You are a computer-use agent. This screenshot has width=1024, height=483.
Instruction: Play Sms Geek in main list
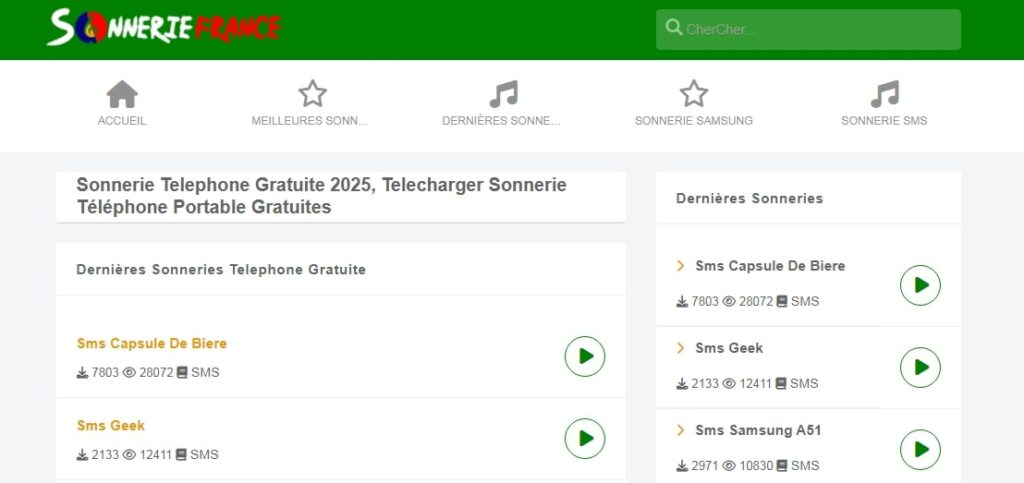tap(585, 438)
